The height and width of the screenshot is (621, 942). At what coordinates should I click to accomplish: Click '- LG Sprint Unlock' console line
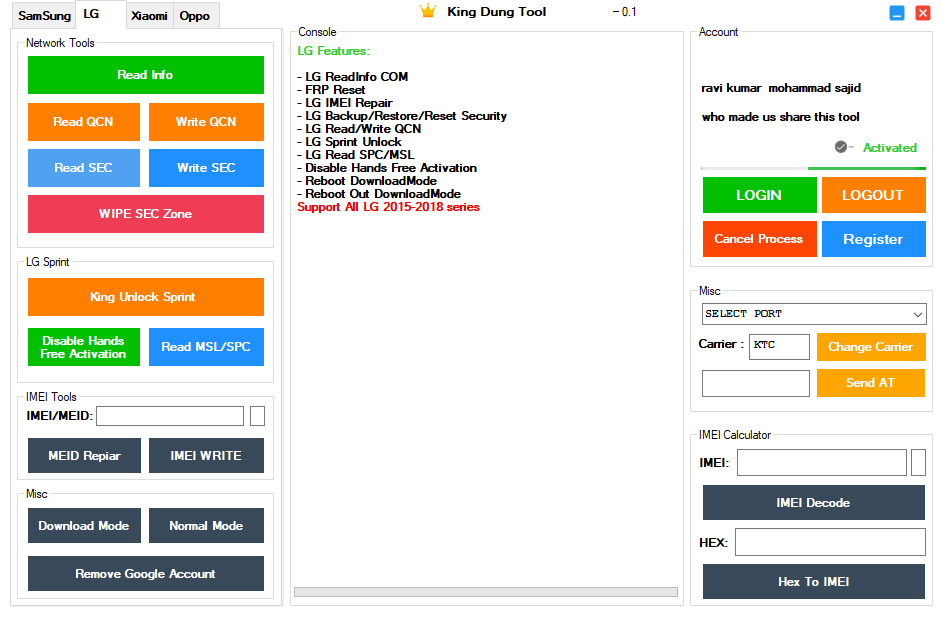tap(349, 142)
